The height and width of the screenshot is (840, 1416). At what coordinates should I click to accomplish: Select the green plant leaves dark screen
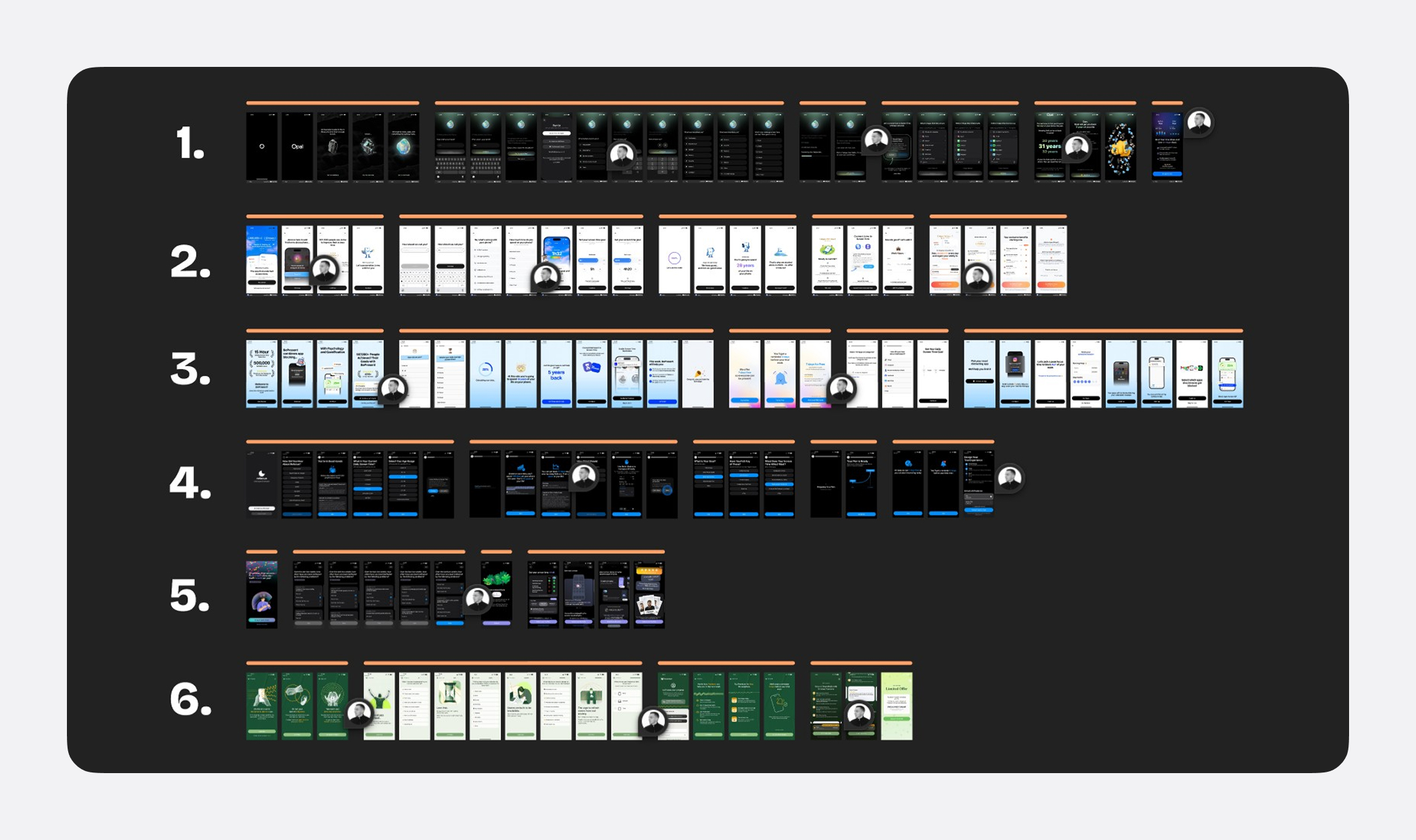click(497, 595)
